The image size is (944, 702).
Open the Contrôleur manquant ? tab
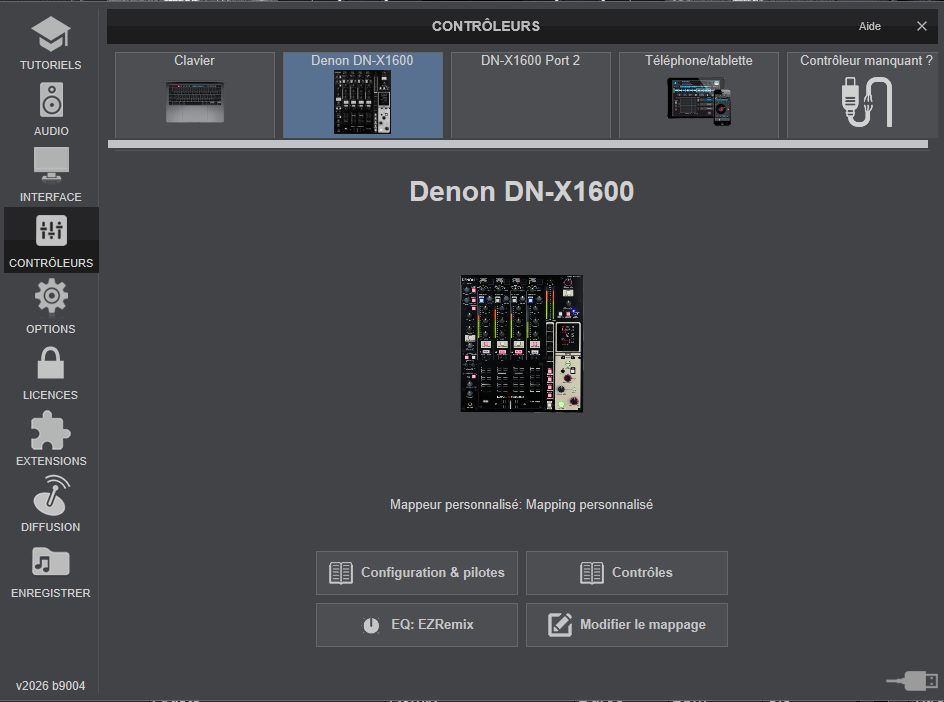tap(866, 95)
